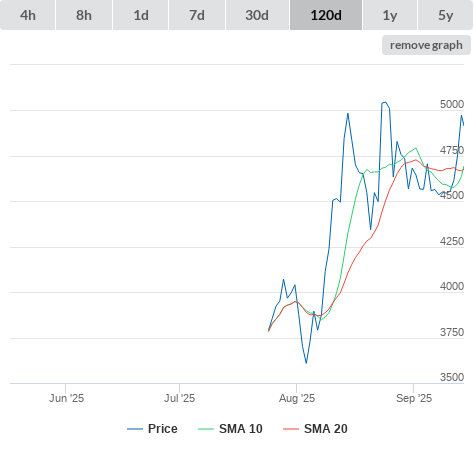The image size is (474, 455).
Task: Click the green SMA 10 legend swatch
Action: point(206,429)
